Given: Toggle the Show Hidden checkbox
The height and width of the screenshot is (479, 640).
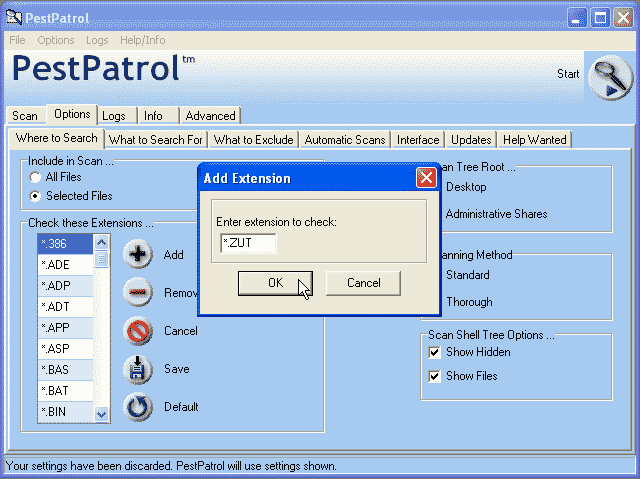Looking at the screenshot, I should (x=434, y=352).
